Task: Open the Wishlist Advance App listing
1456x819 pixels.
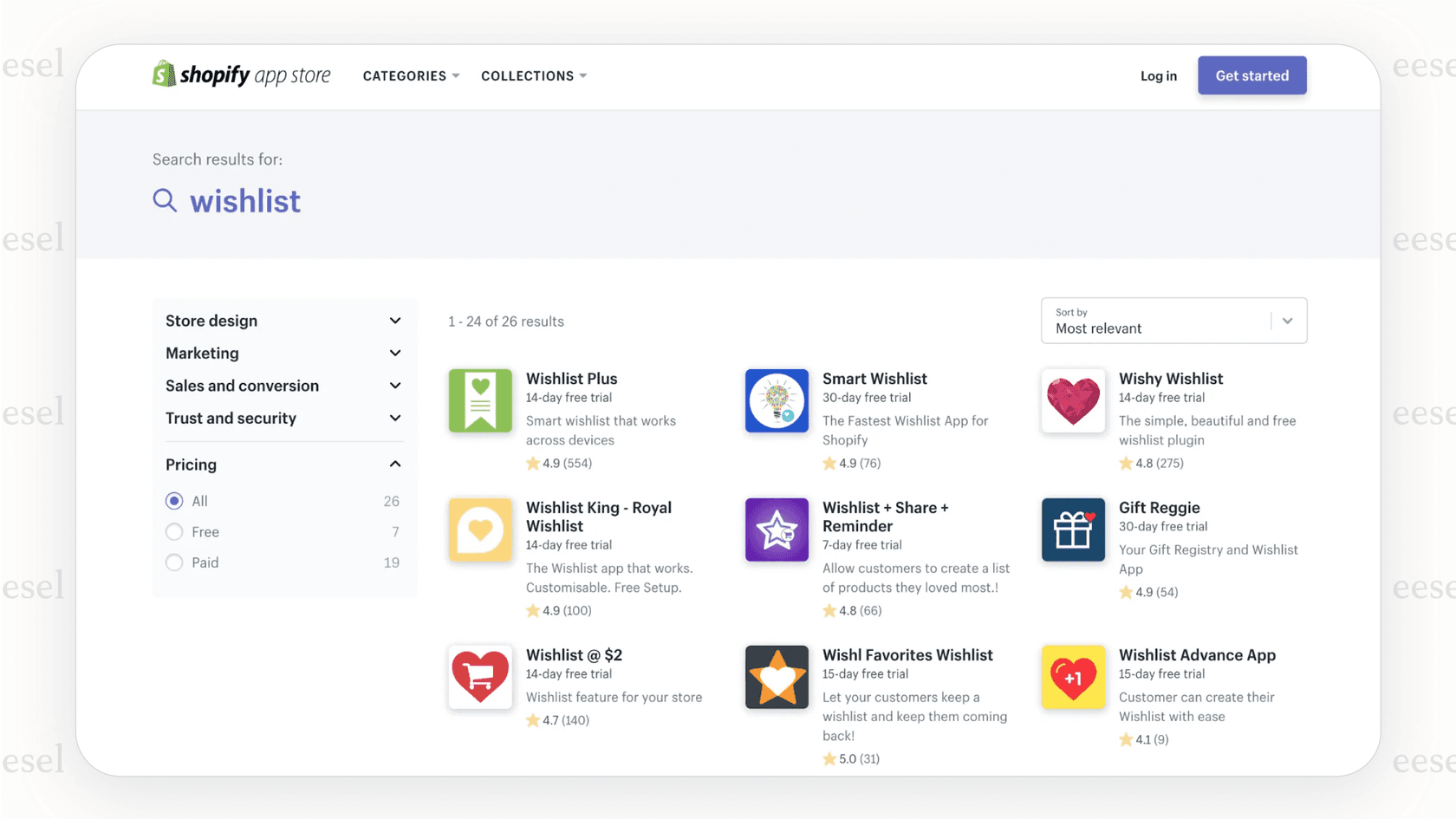Action: pyautogui.click(x=1196, y=655)
